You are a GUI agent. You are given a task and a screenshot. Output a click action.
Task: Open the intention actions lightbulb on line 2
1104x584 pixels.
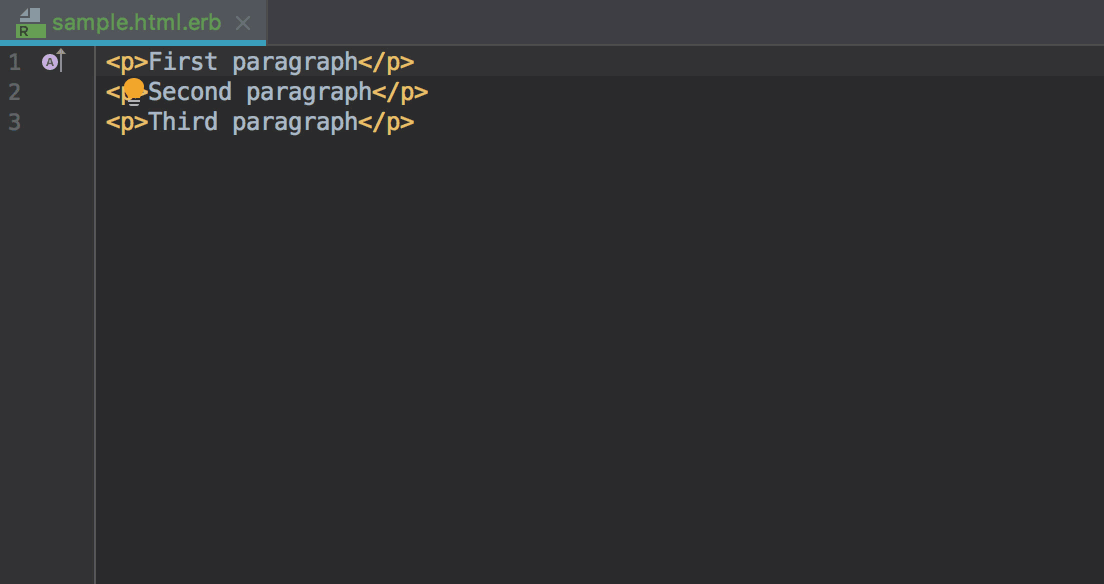point(133,91)
